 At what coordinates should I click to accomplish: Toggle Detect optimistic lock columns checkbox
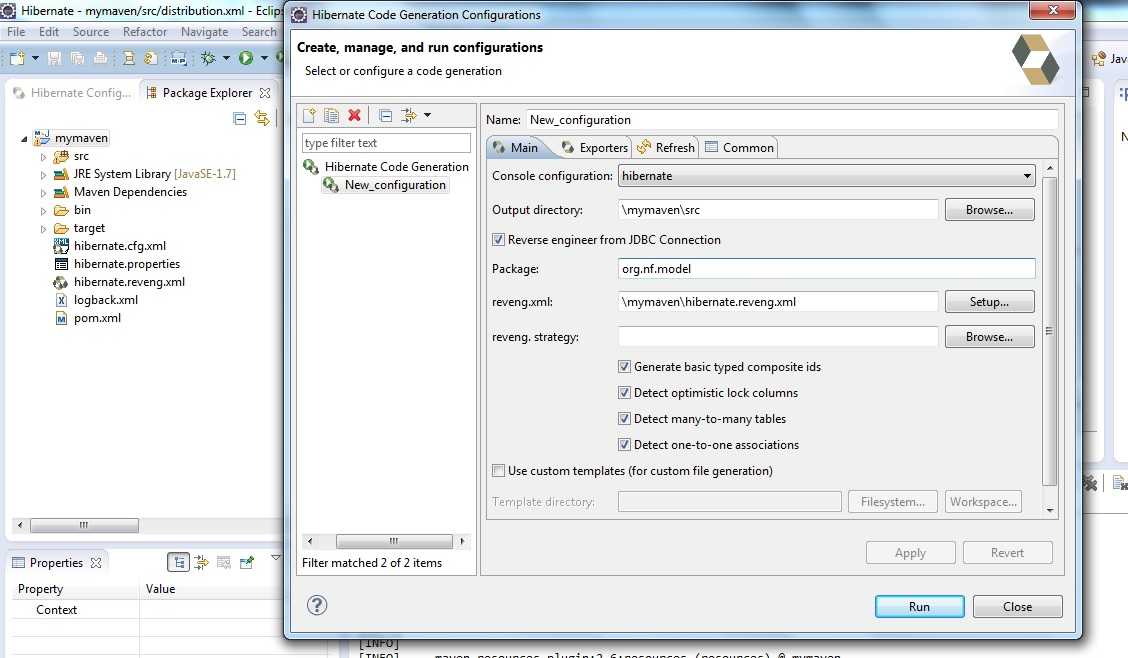[624, 393]
